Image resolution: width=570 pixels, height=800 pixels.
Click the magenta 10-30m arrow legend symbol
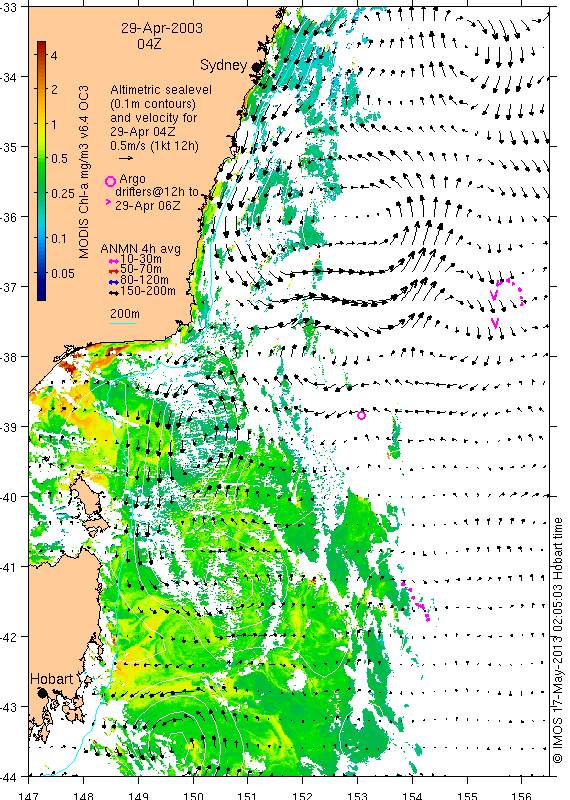pyautogui.click(x=114, y=261)
